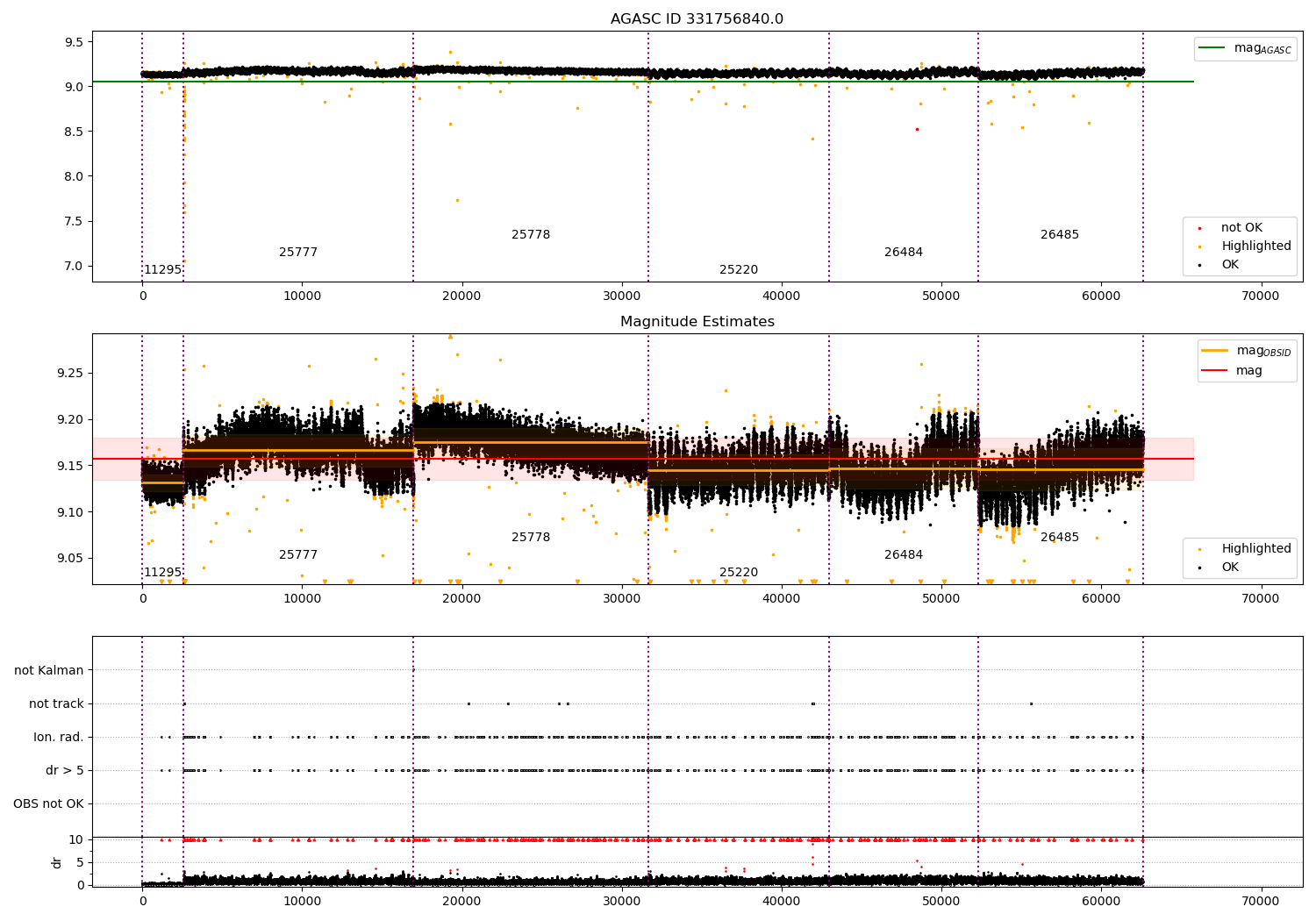
Task: Click the 9.05 y-axis tick label
Action: pos(70,559)
